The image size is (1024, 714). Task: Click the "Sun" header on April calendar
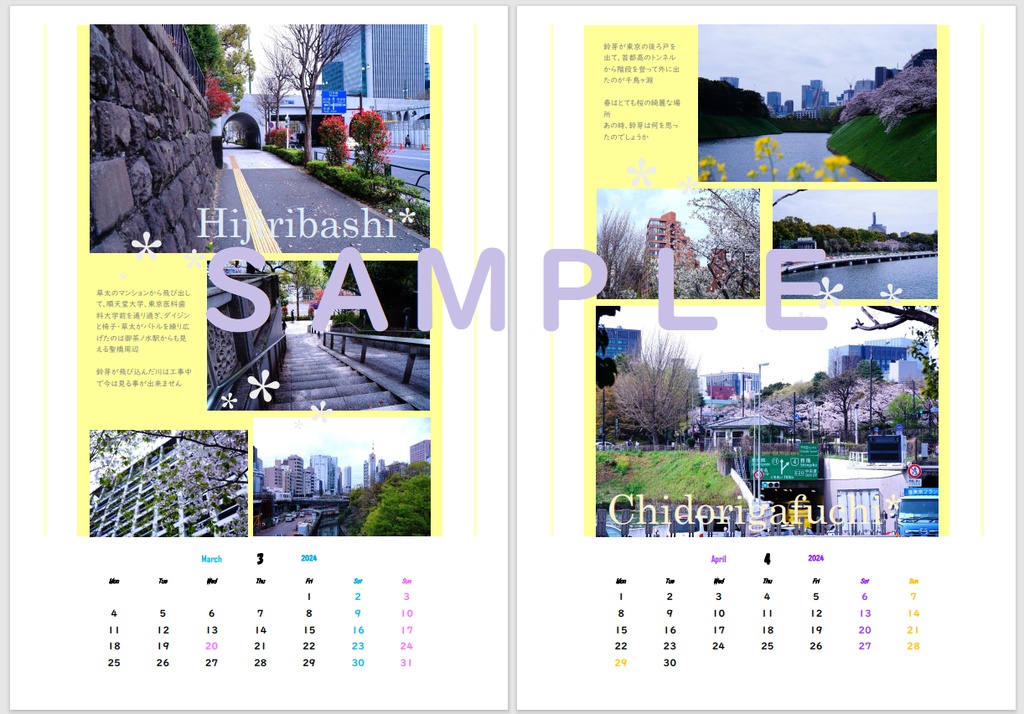click(x=913, y=581)
